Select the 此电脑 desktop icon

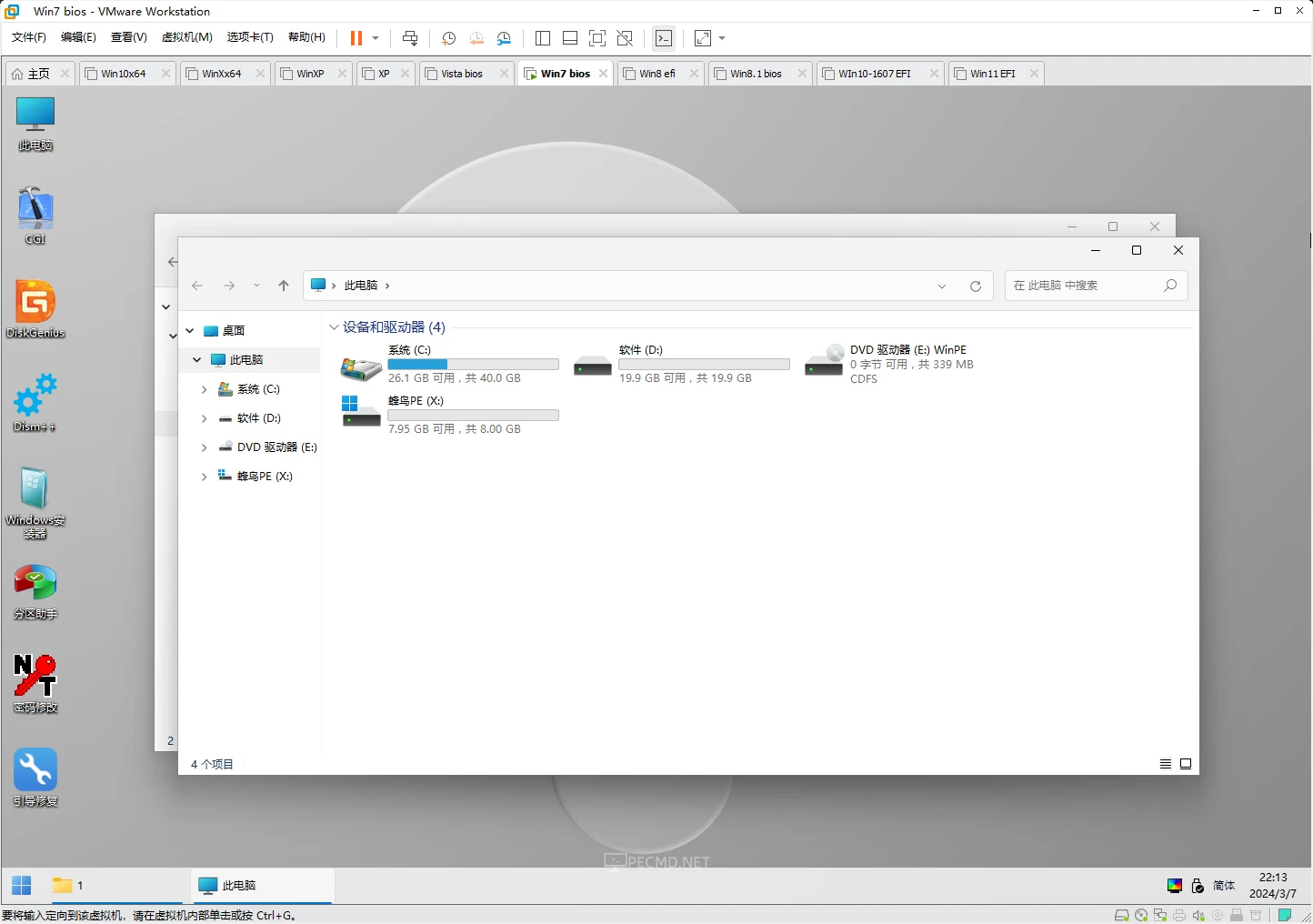click(35, 124)
